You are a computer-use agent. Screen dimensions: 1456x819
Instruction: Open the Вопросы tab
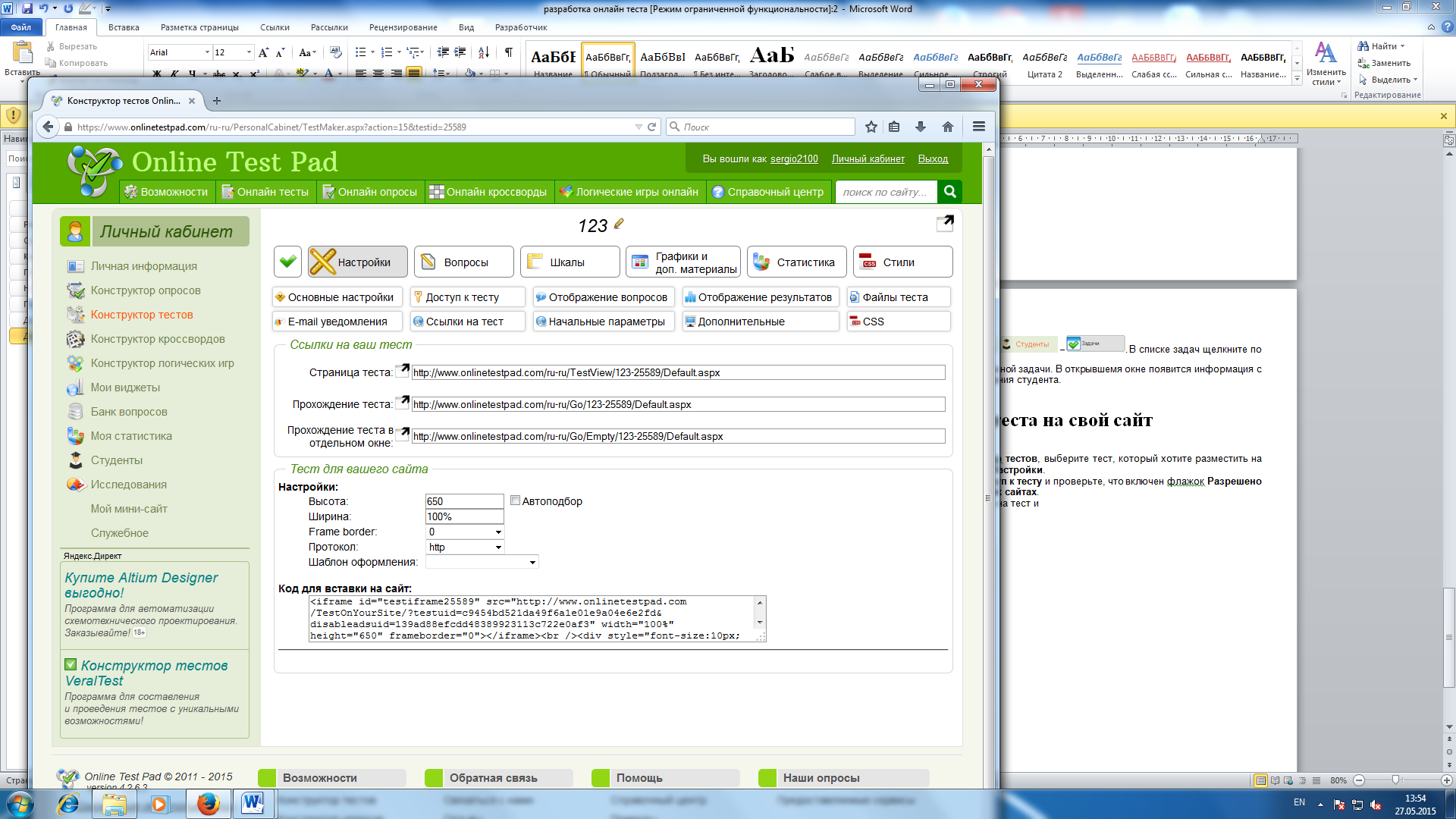click(464, 262)
